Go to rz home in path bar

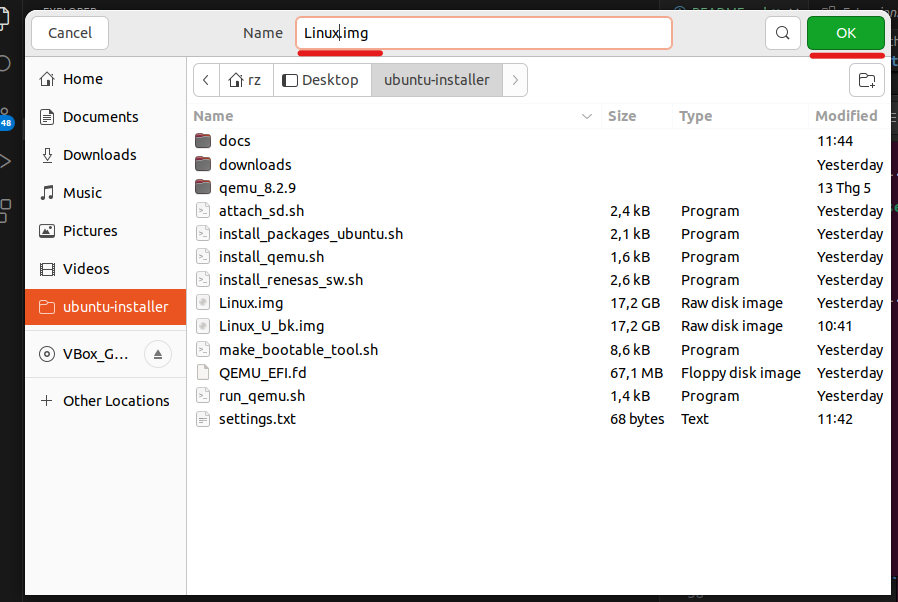[245, 80]
